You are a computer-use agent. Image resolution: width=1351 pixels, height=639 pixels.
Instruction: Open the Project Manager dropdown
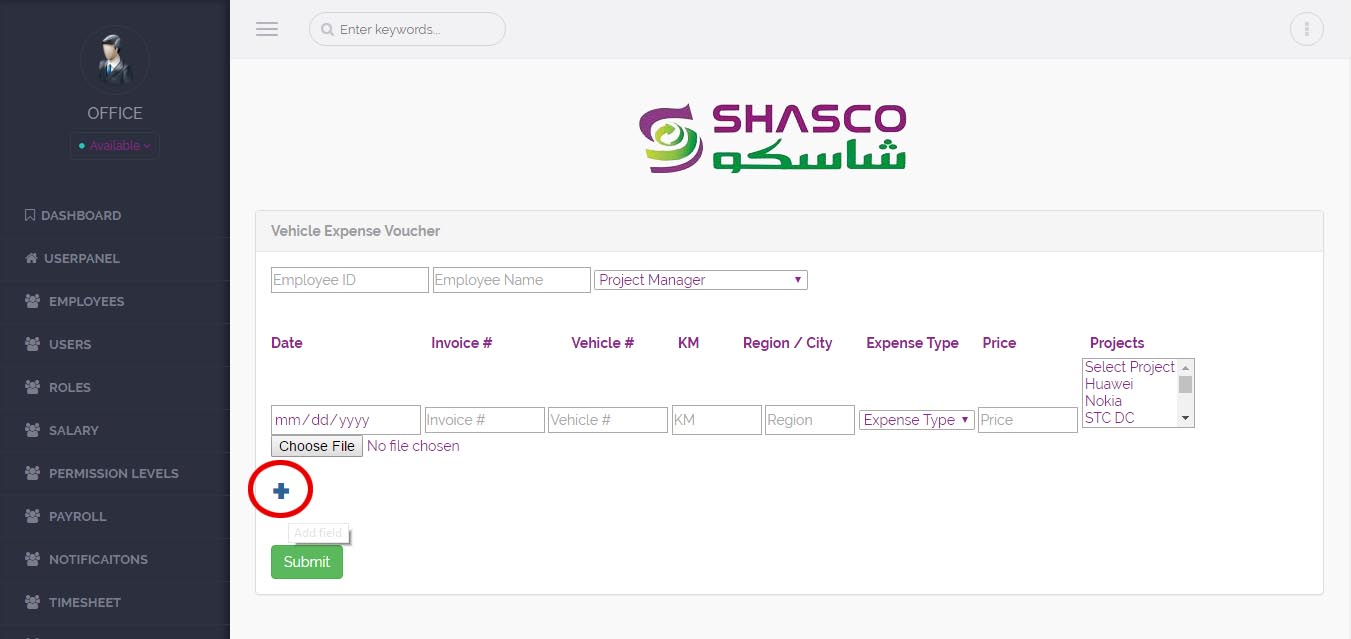click(701, 280)
